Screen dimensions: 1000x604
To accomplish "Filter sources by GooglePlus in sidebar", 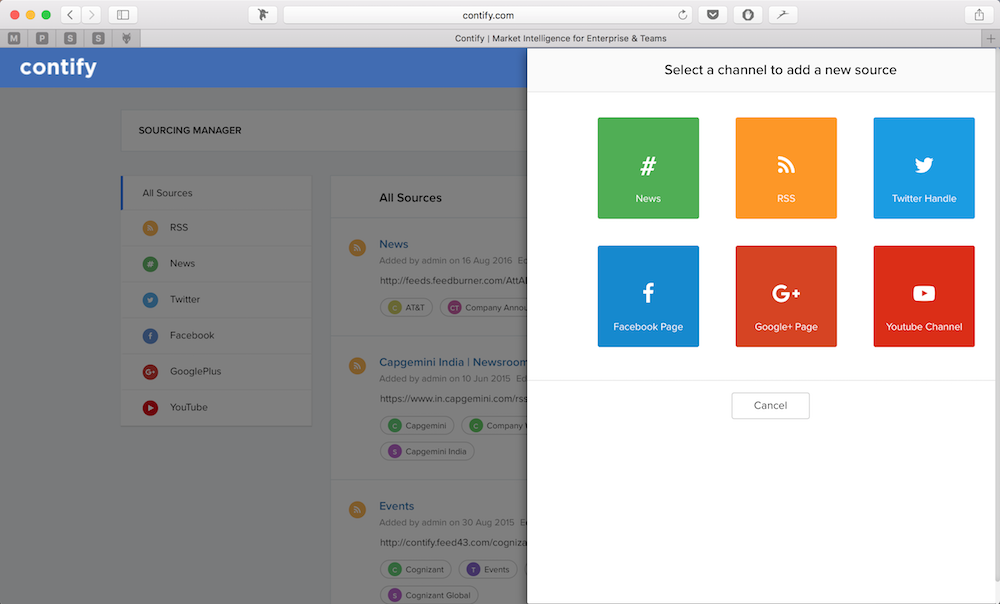I will click(x=195, y=372).
